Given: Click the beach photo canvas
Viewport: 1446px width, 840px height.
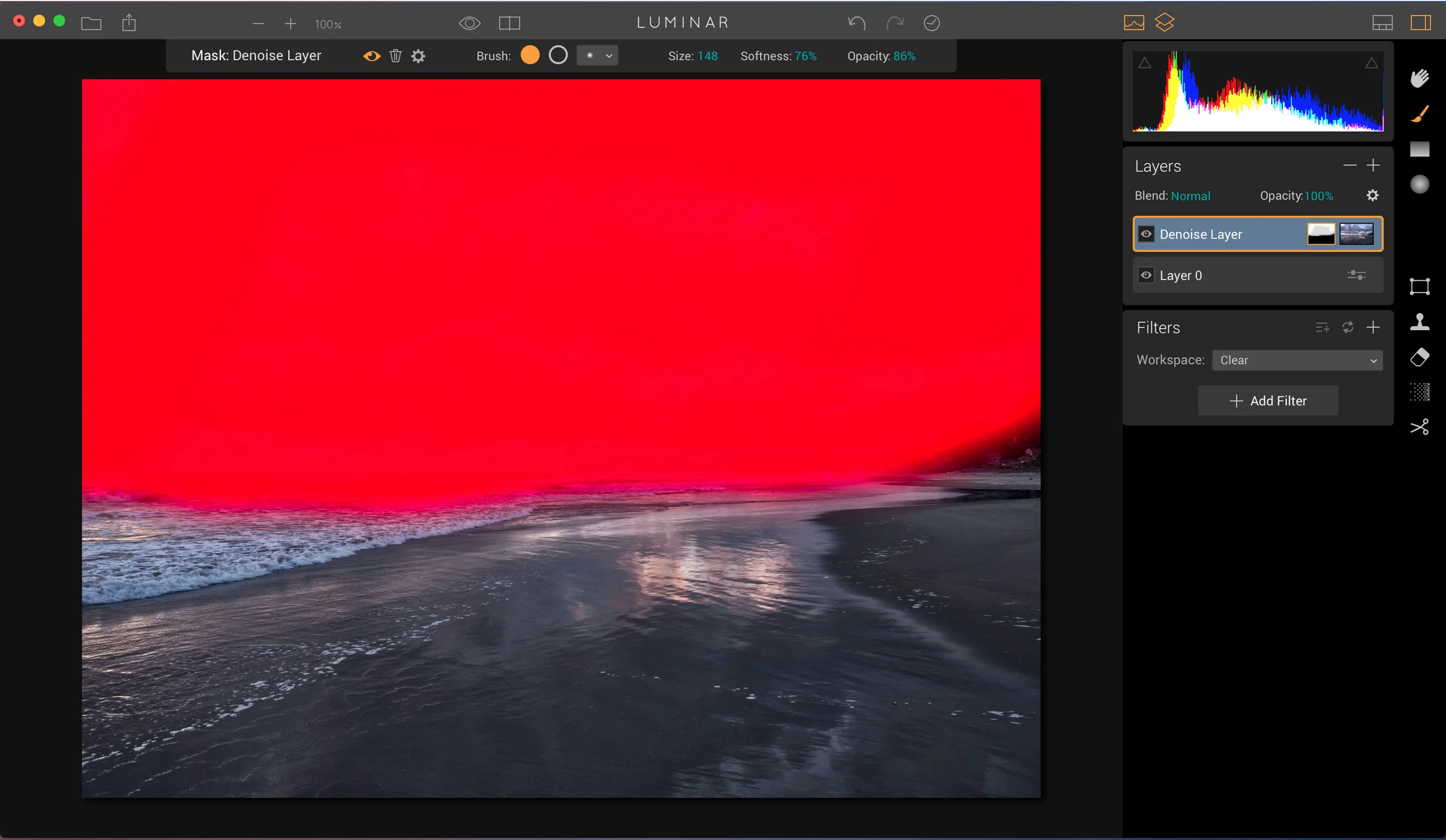Looking at the screenshot, I should pyautogui.click(x=561, y=438).
